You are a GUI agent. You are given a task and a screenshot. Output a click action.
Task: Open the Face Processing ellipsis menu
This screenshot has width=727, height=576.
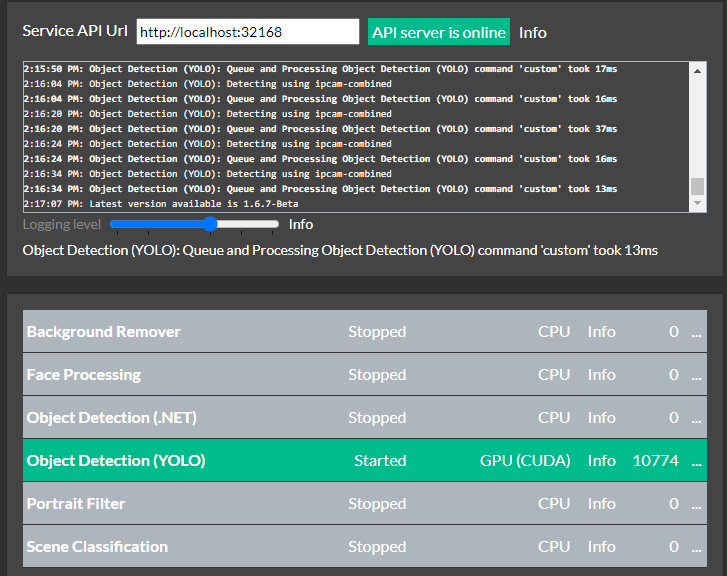(696, 376)
